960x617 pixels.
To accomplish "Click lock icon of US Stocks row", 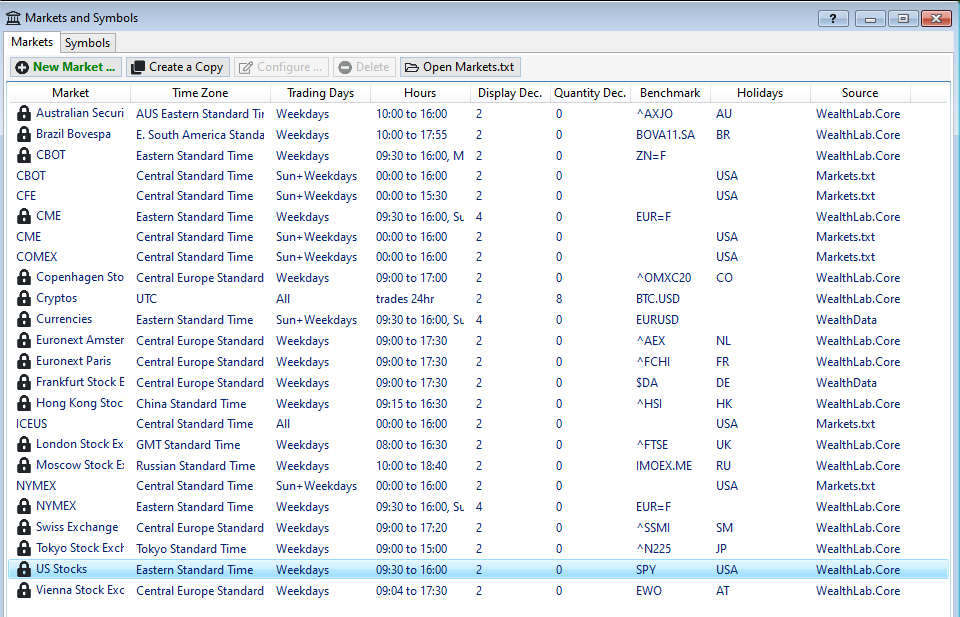I will [x=23, y=570].
